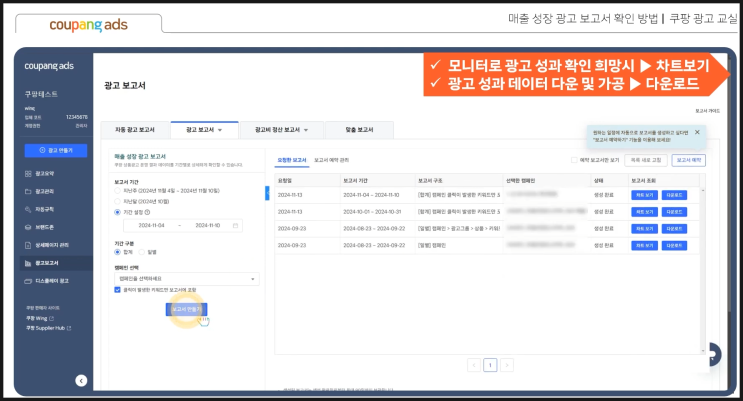The image size is (743, 401).
Task: Open the 캠페인 선택 dropdown
Action: click(x=187, y=279)
